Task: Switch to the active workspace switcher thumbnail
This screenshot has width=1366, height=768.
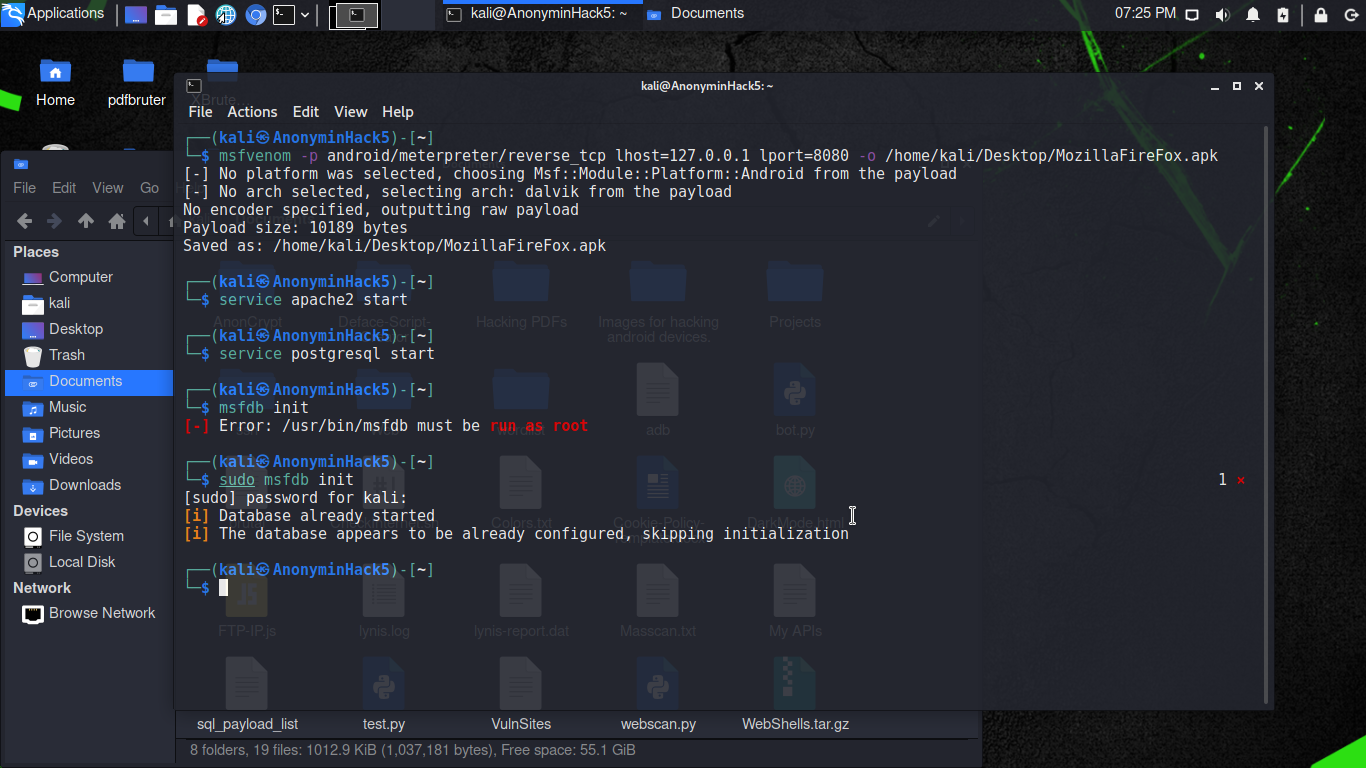Action: click(x=354, y=14)
